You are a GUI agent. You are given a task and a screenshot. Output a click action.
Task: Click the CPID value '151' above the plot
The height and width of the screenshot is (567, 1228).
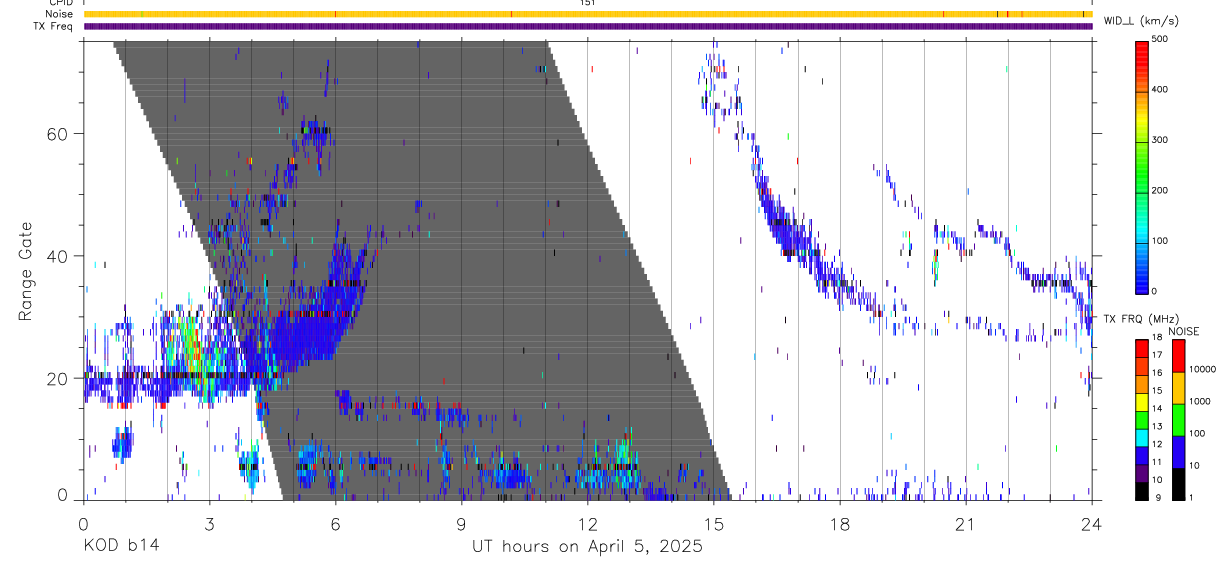[x=588, y=3]
